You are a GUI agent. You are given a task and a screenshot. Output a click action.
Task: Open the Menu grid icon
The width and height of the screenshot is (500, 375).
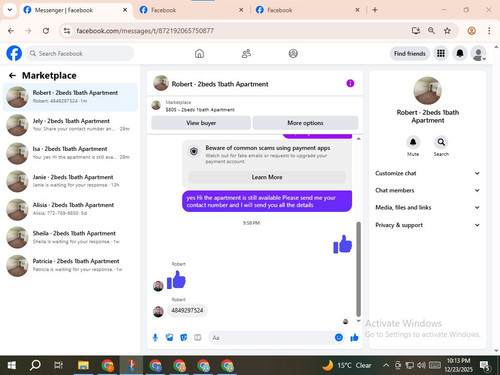(441, 53)
